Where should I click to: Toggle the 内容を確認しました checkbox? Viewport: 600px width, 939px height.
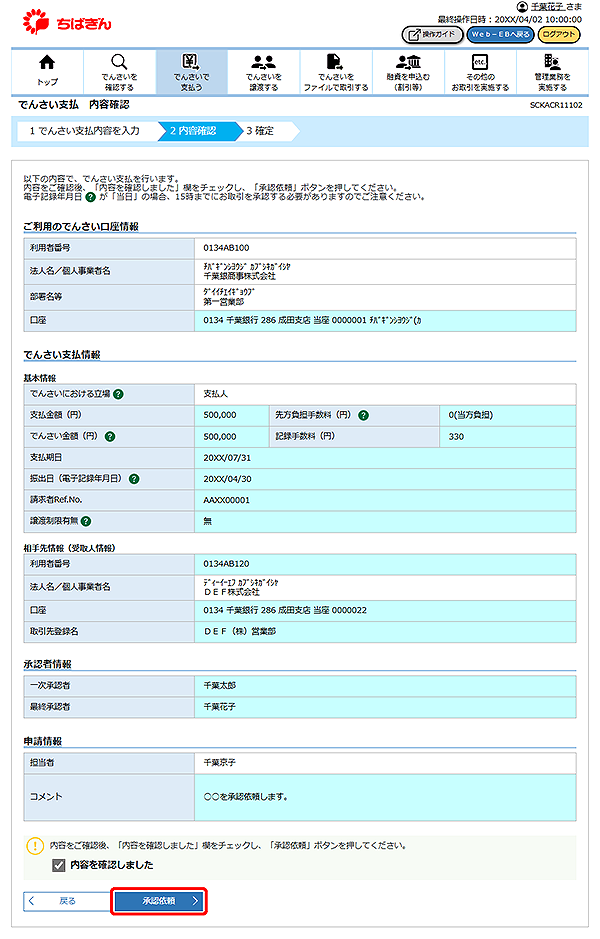point(58,865)
